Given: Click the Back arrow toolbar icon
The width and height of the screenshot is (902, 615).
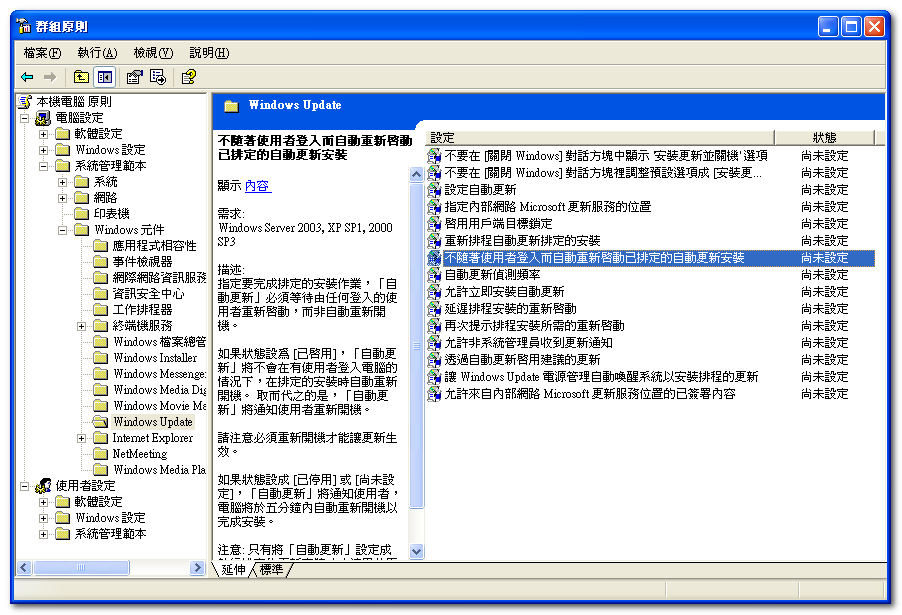Looking at the screenshot, I should (27, 77).
